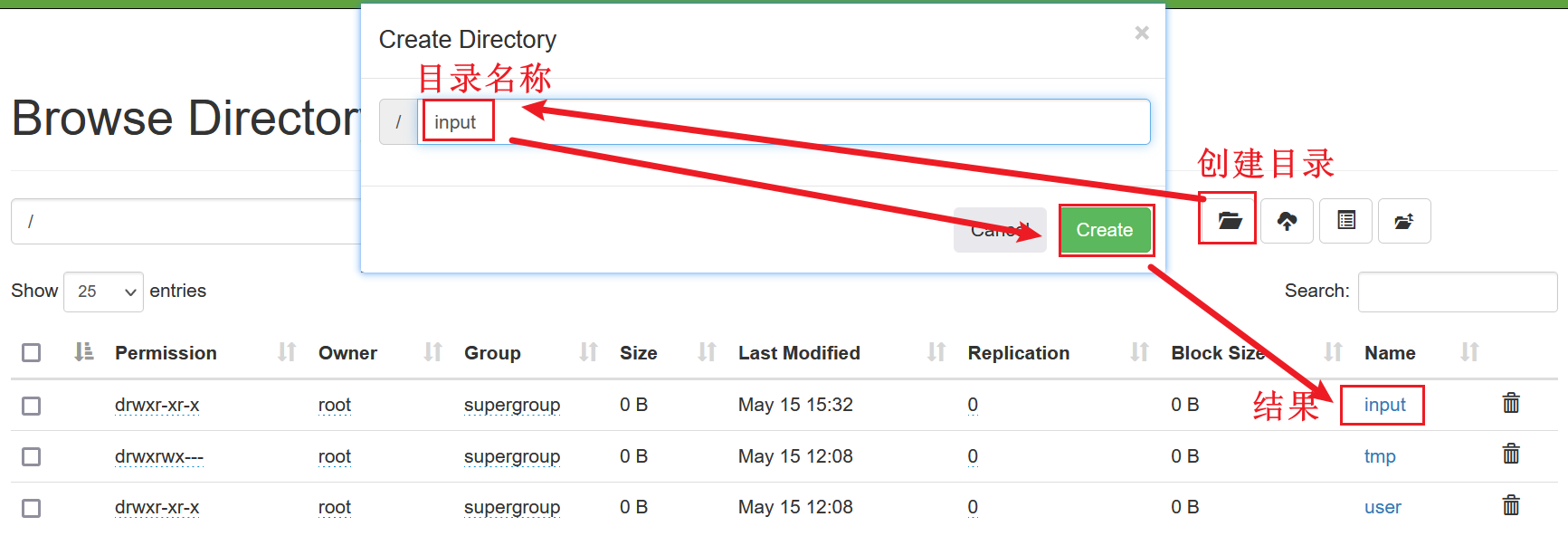Click permission drwxr-xr-x of user row
The image size is (1568, 536).
coord(157,507)
